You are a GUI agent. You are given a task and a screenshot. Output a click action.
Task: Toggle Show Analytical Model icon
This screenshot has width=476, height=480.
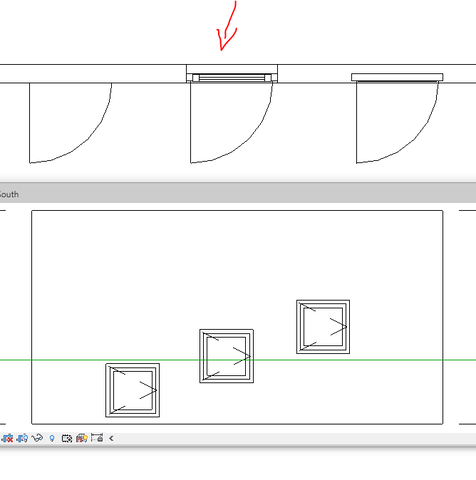tap(82, 438)
